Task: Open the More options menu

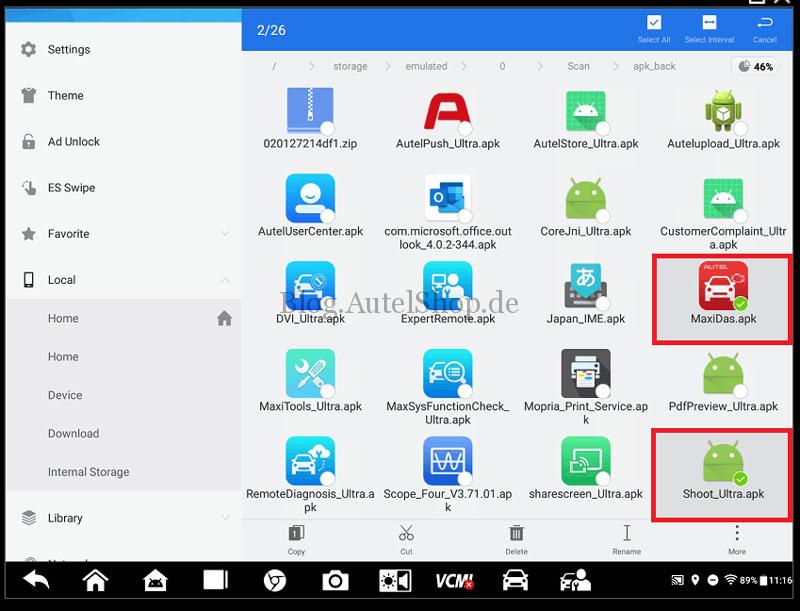Action: (x=737, y=534)
